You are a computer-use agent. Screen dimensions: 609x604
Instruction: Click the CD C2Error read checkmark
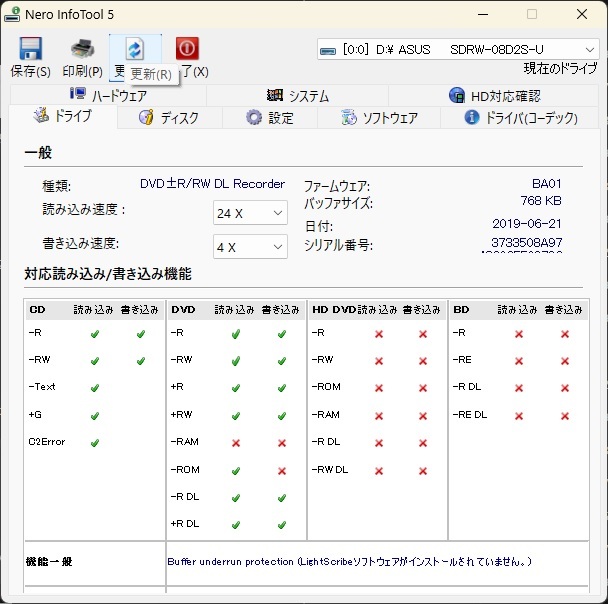95,442
